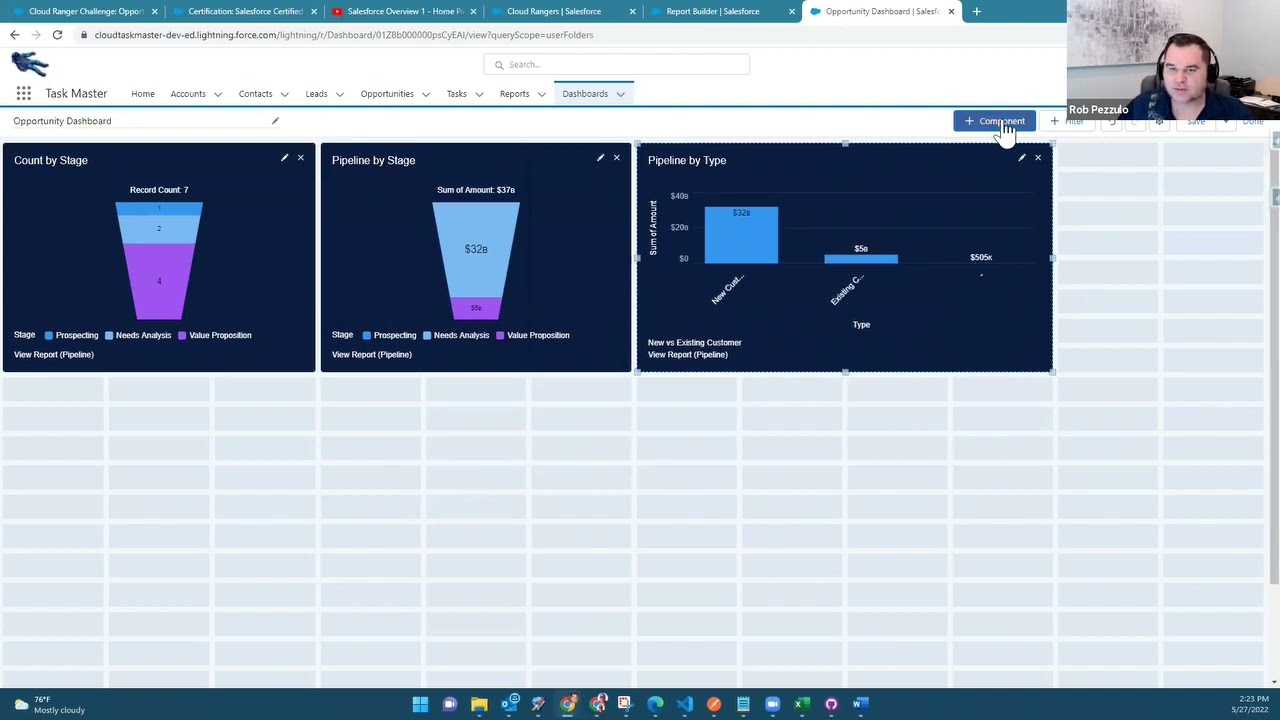
Task: Open Excel from the taskbar
Action: click(x=801, y=704)
